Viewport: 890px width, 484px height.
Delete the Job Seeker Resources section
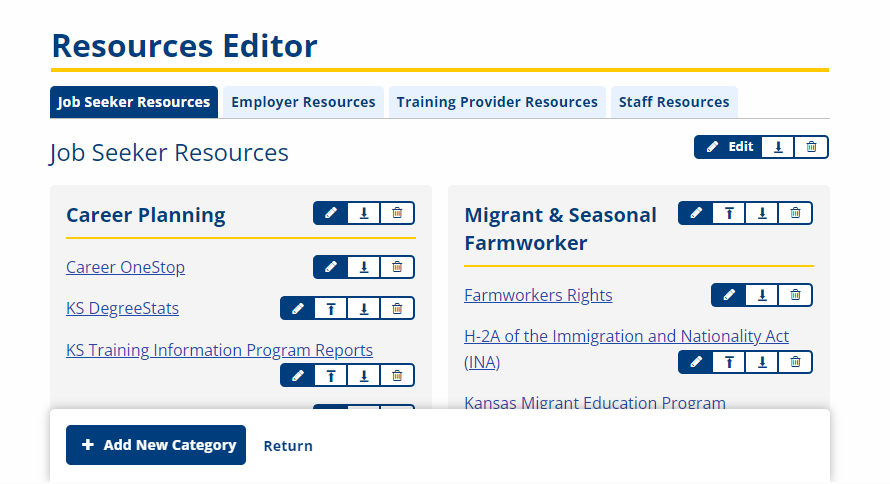tap(811, 147)
